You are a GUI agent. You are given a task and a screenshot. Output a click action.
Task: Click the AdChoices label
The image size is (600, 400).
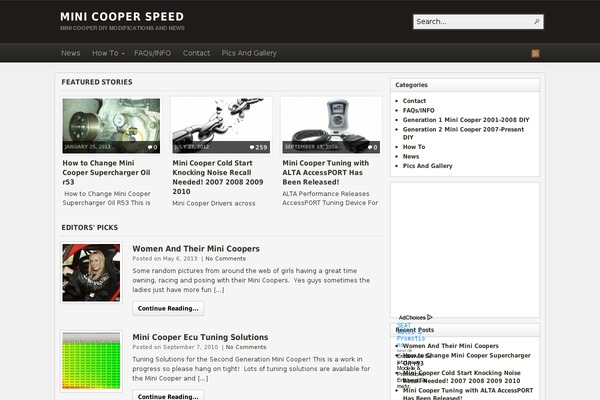412,318
